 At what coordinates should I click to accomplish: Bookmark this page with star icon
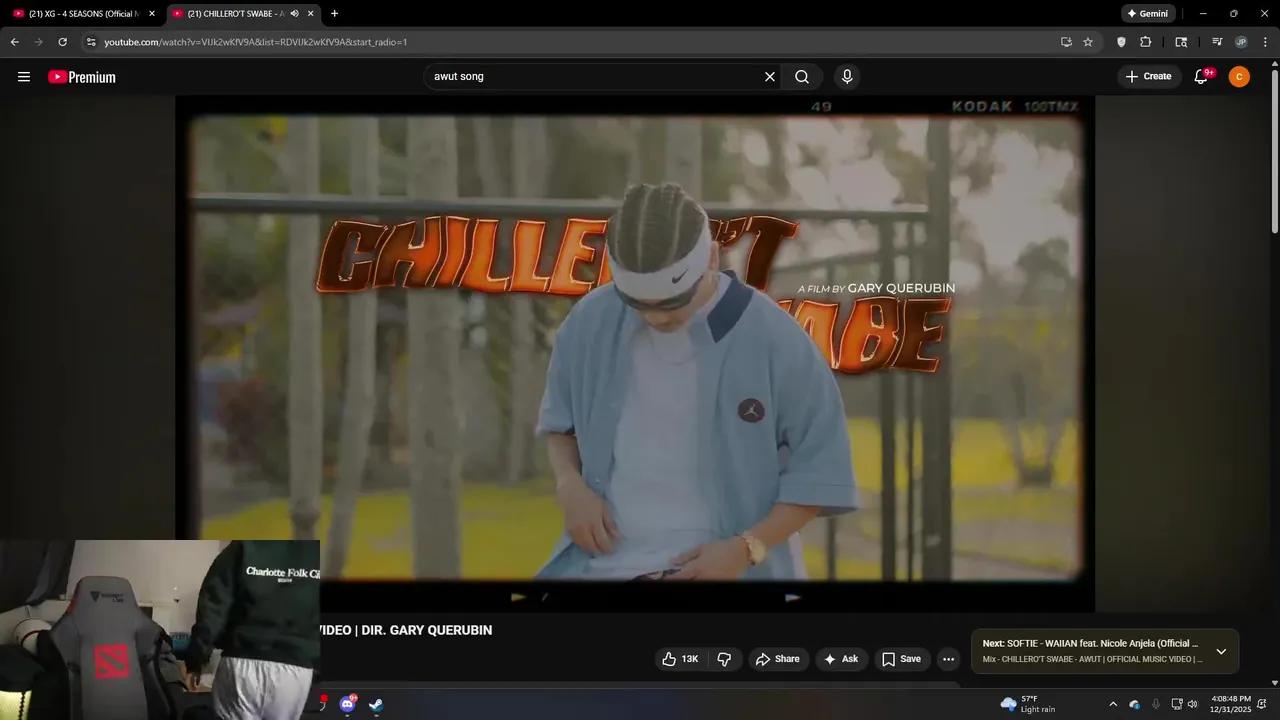tap(1088, 42)
